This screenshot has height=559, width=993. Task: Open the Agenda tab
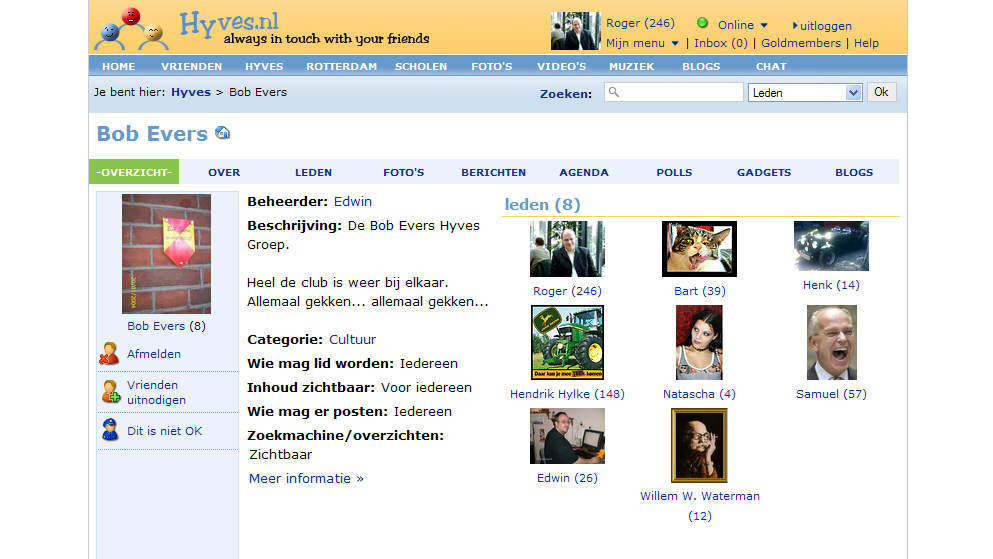click(584, 172)
